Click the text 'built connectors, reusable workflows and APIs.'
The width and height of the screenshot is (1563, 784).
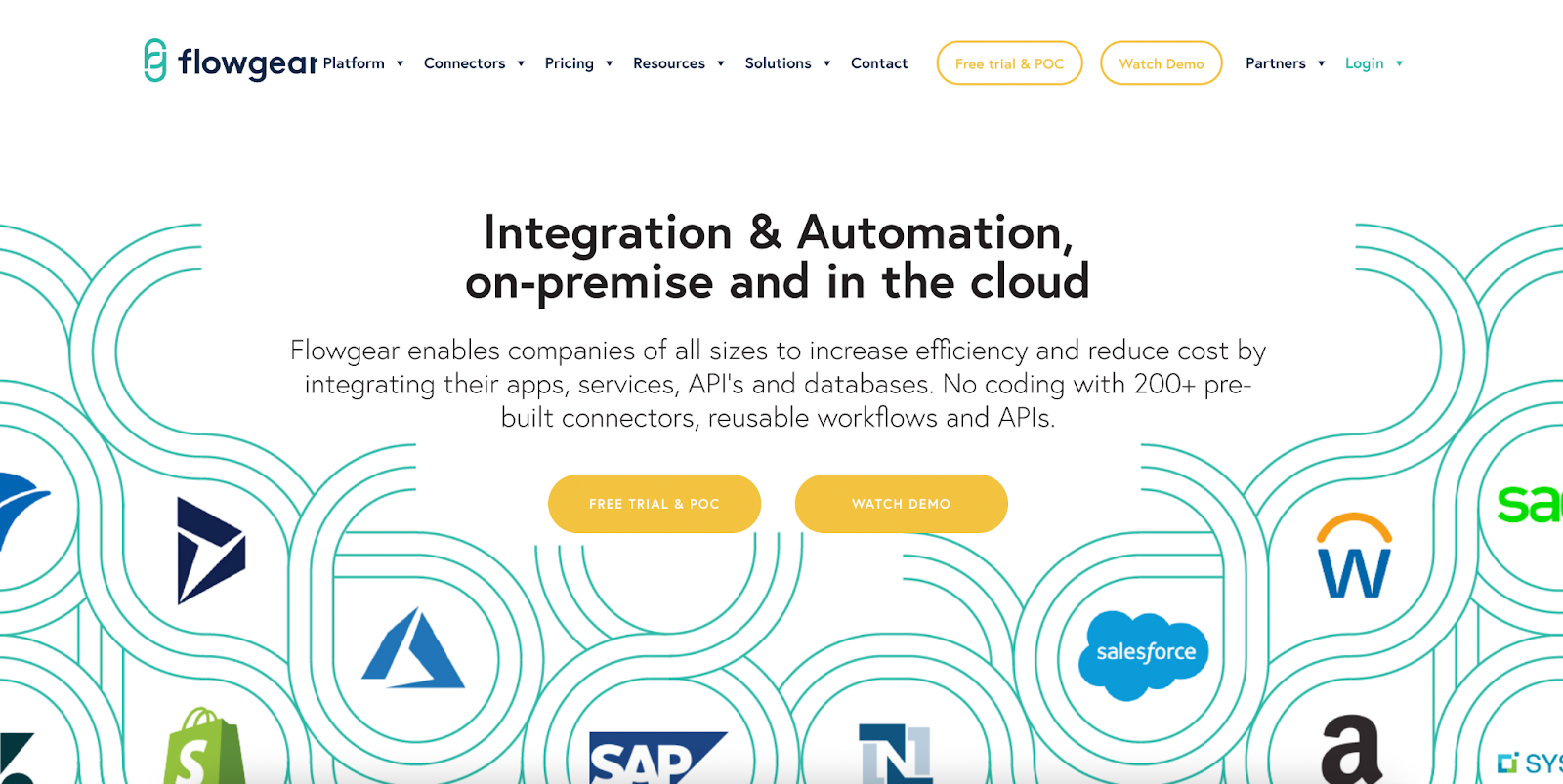778,418
